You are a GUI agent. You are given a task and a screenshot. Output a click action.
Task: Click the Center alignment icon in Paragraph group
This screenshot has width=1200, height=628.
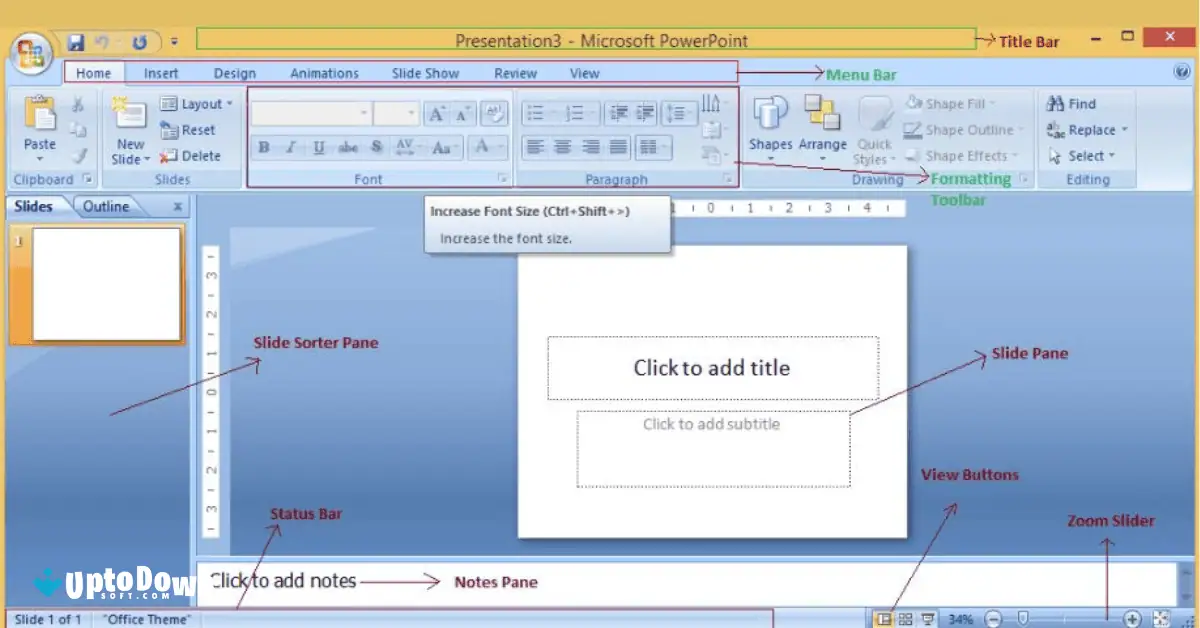tap(563, 147)
